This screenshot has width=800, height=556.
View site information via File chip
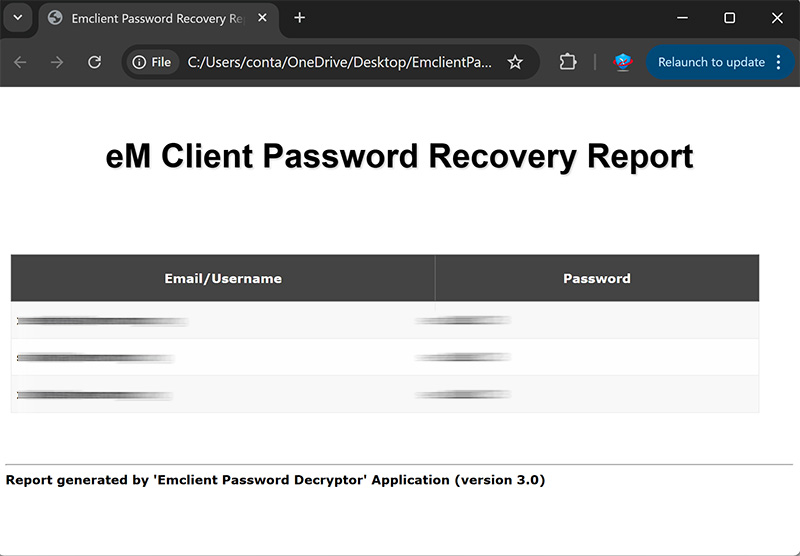click(152, 62)
